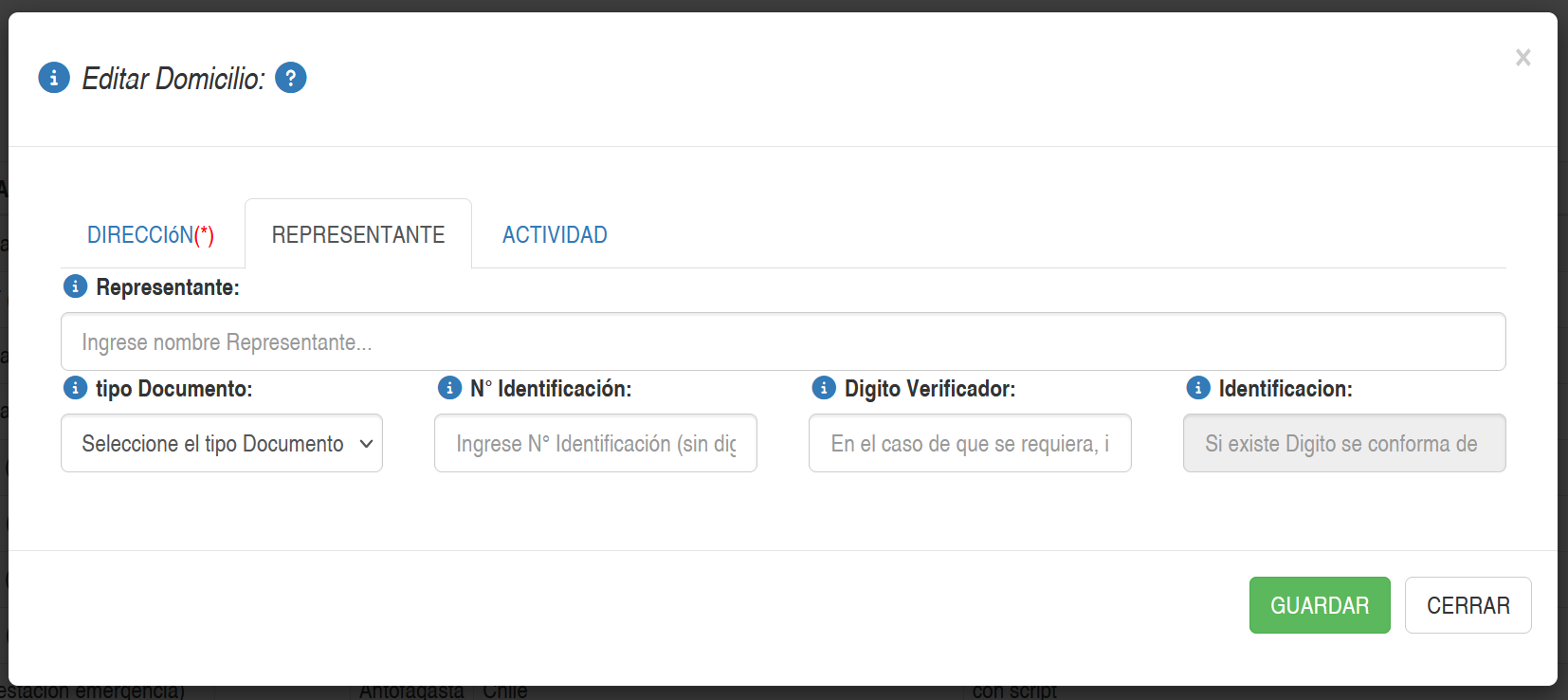Screen dimensions: 1568x700
Task: Open the help question mark icon
Action: point(291,78)
